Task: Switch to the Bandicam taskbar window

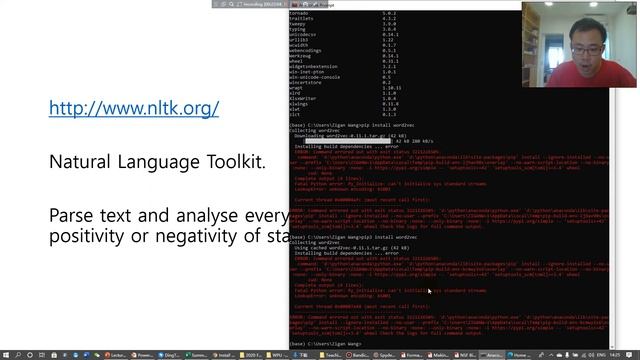Action: click(358, 355)
